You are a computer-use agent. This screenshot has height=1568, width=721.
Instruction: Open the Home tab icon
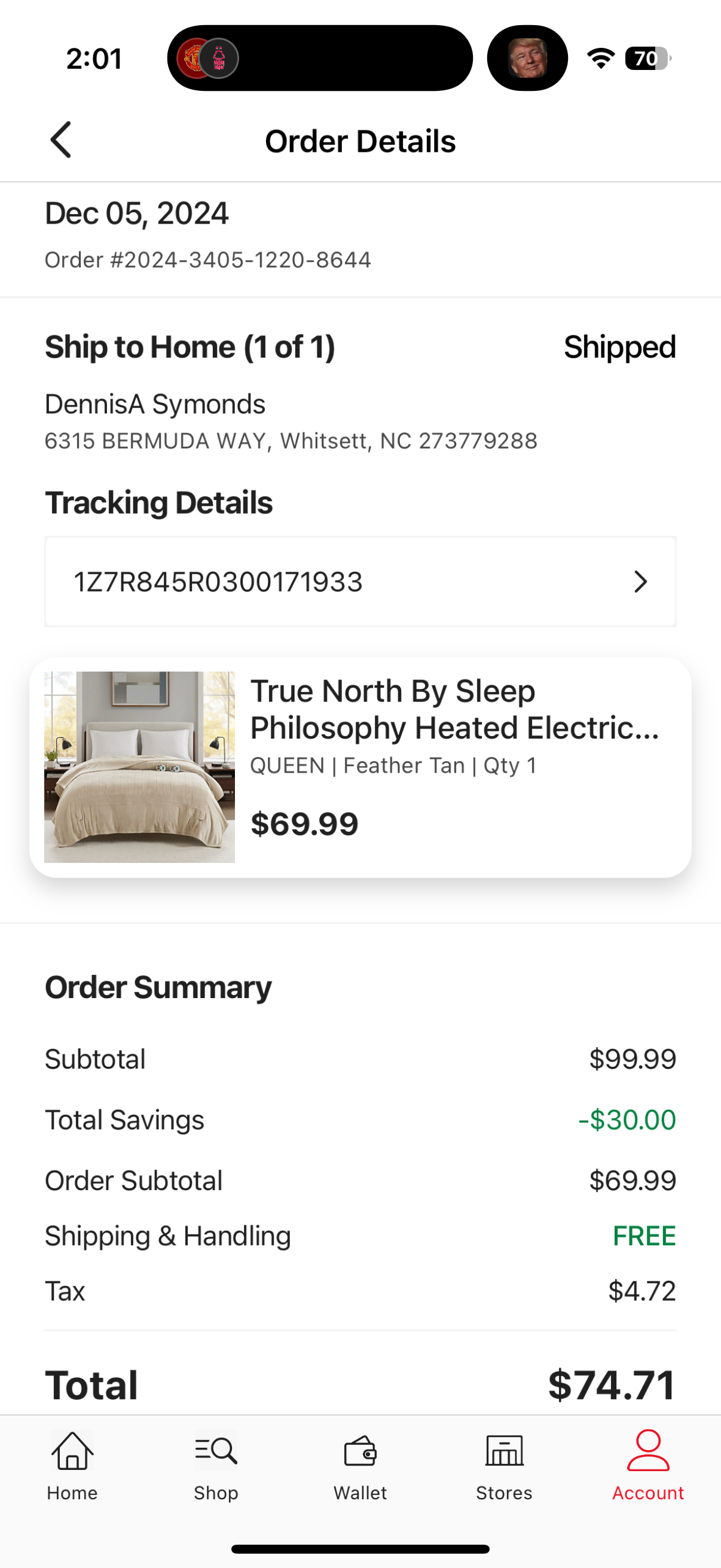pos(72,1451)
